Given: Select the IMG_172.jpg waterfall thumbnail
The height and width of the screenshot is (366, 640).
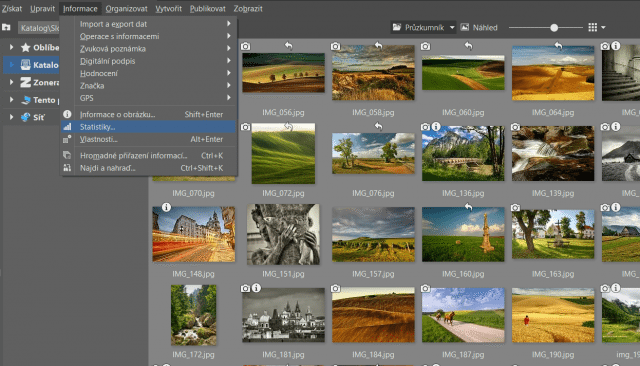Looking at the screenshot, I should pyautogui.click(x=193, y=315).
